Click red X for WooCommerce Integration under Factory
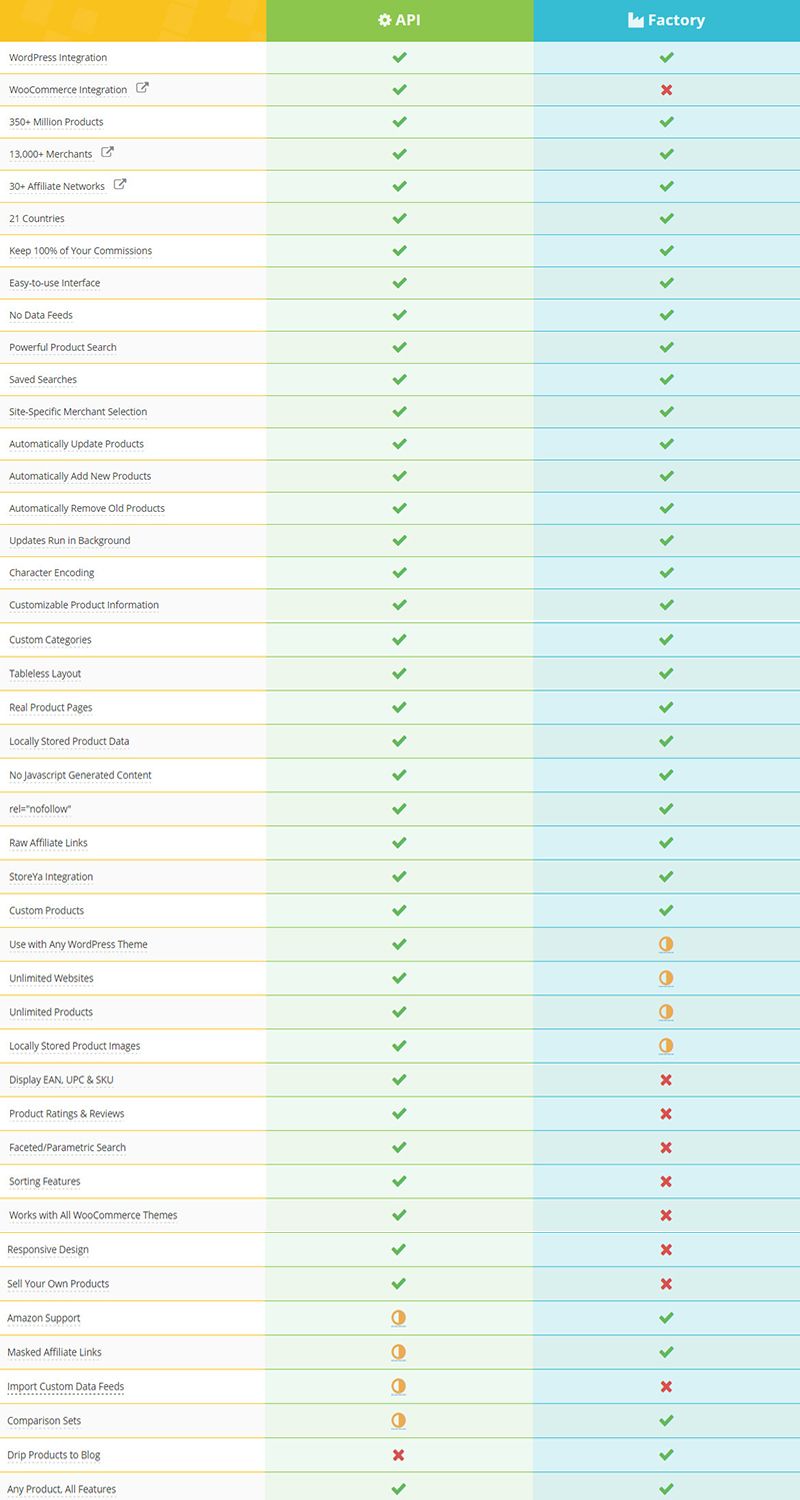This screenshot has width=800, height=1500. (666, 90)
